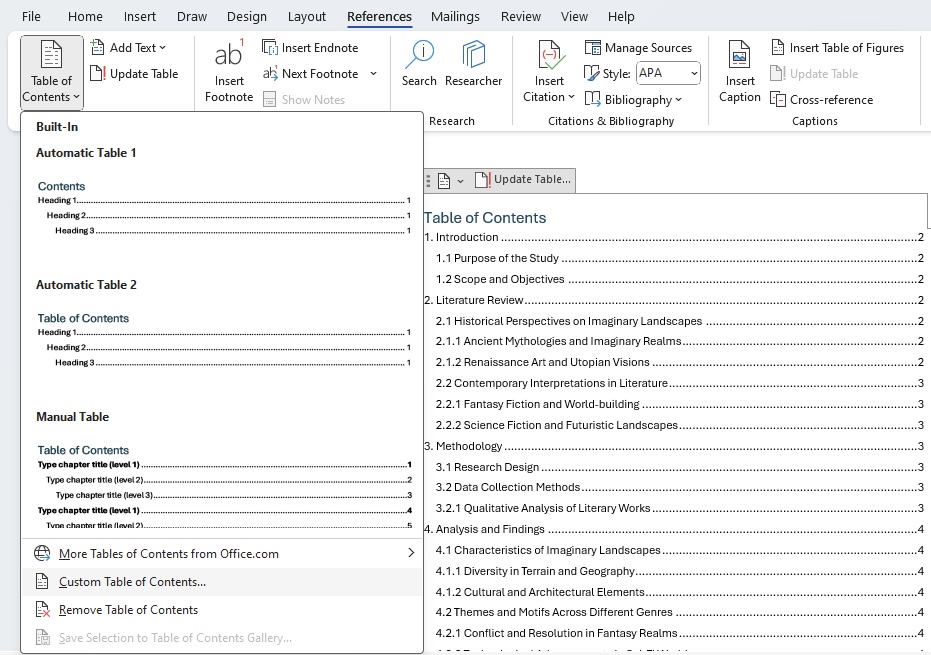Click Insert Table of Figures
This screenshot has width=931, height=655.
[x=837, y=48]
